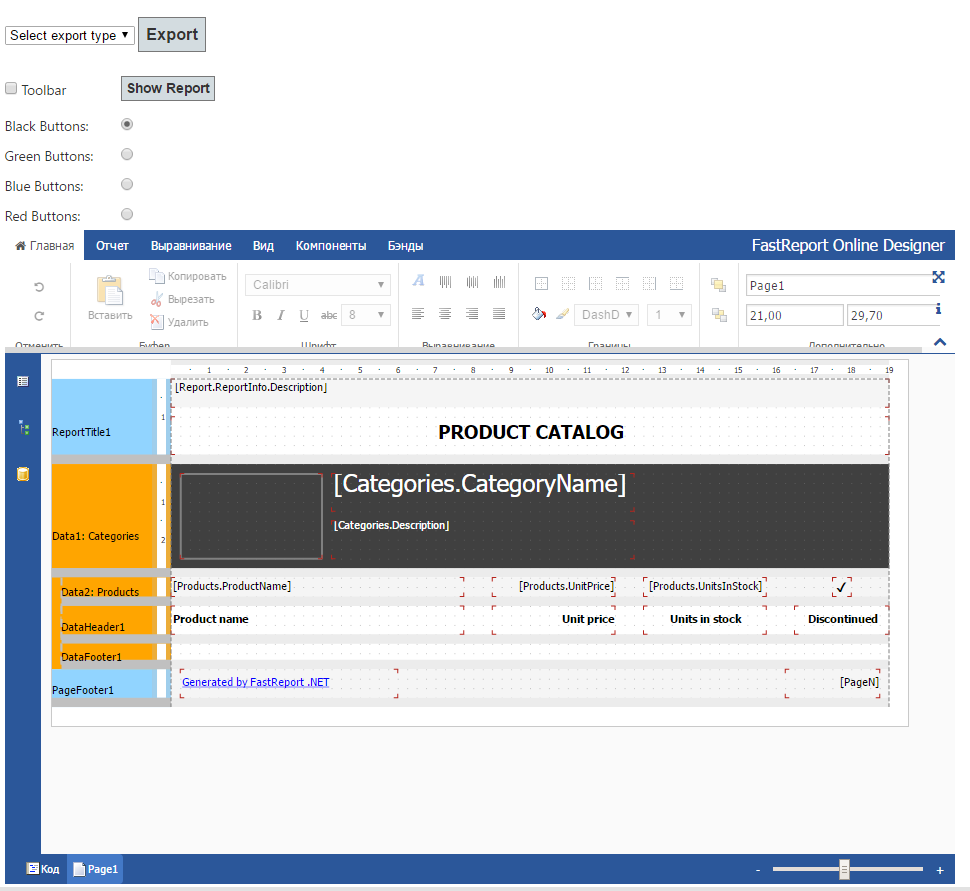Open the report tree sidebar icon
This screenshot has width=970, height=891.
click(23, 427)
